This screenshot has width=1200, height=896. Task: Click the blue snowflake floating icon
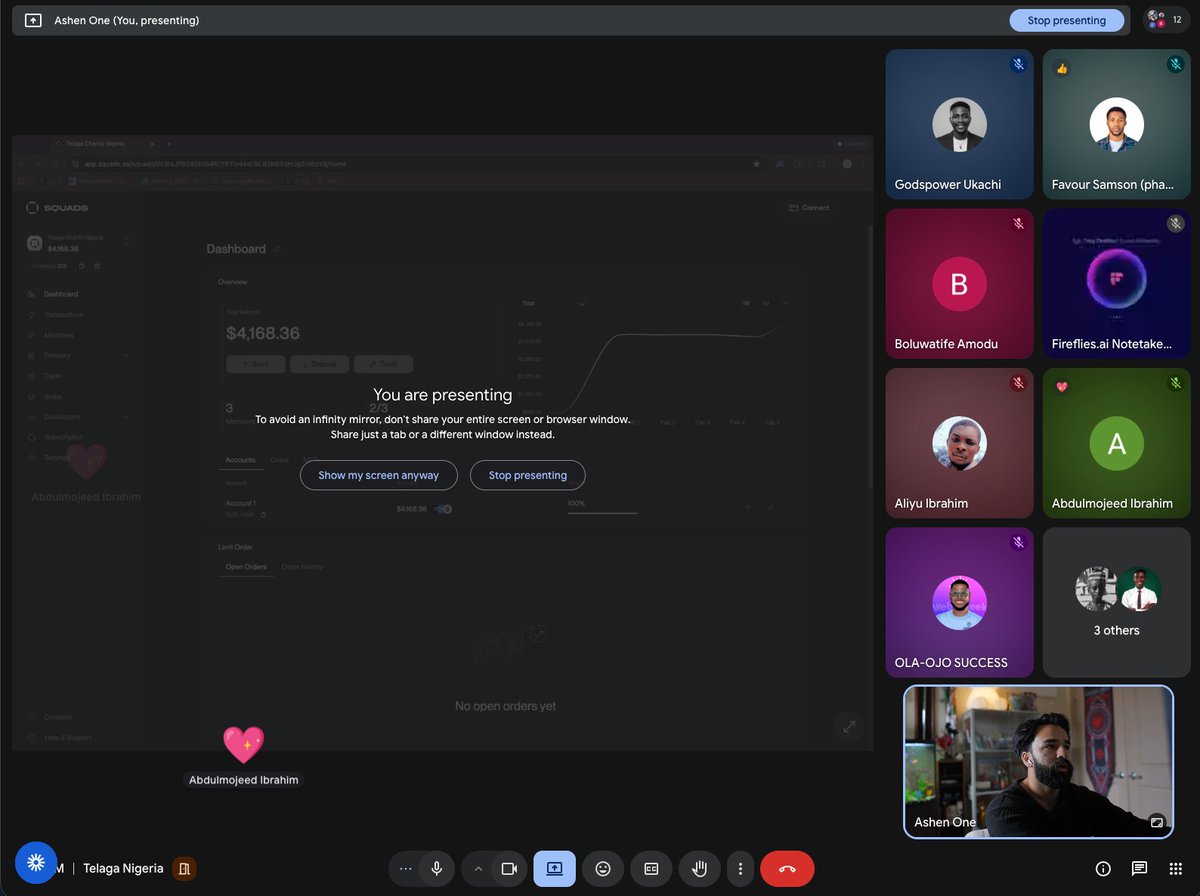pyautogui.click(x=36, y=862)
